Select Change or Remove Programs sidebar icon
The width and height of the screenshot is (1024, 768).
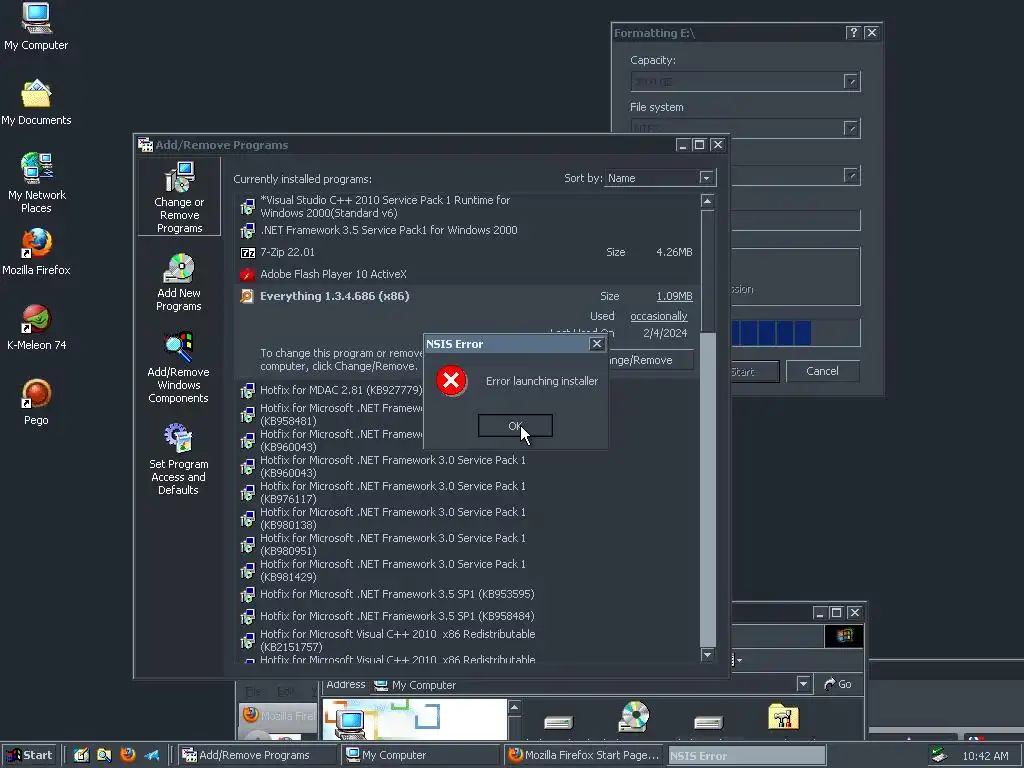click(x=179, y=198)
